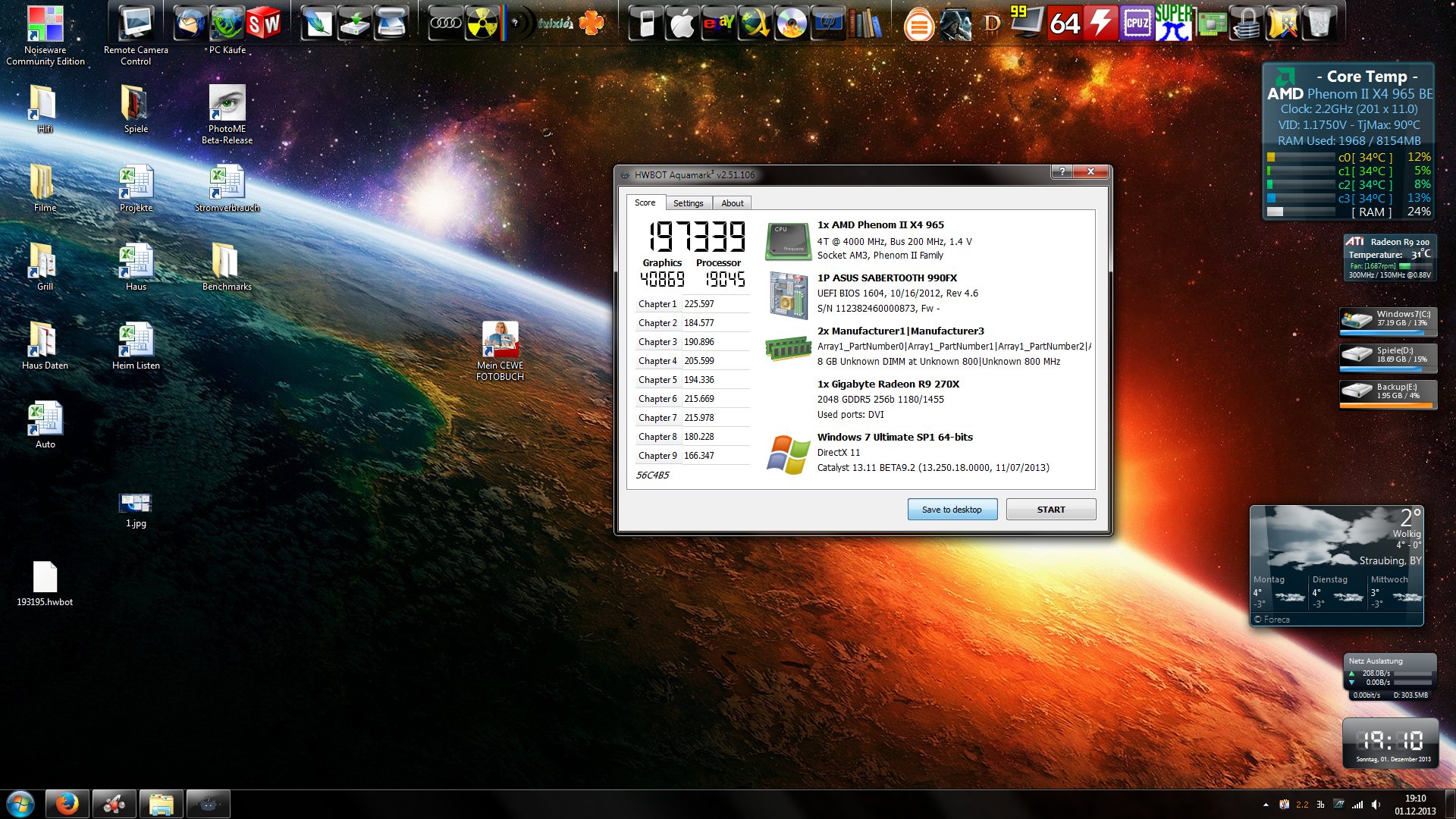
Task: Open Windows Explorer from the taskbar
Action: coord(162,804)
